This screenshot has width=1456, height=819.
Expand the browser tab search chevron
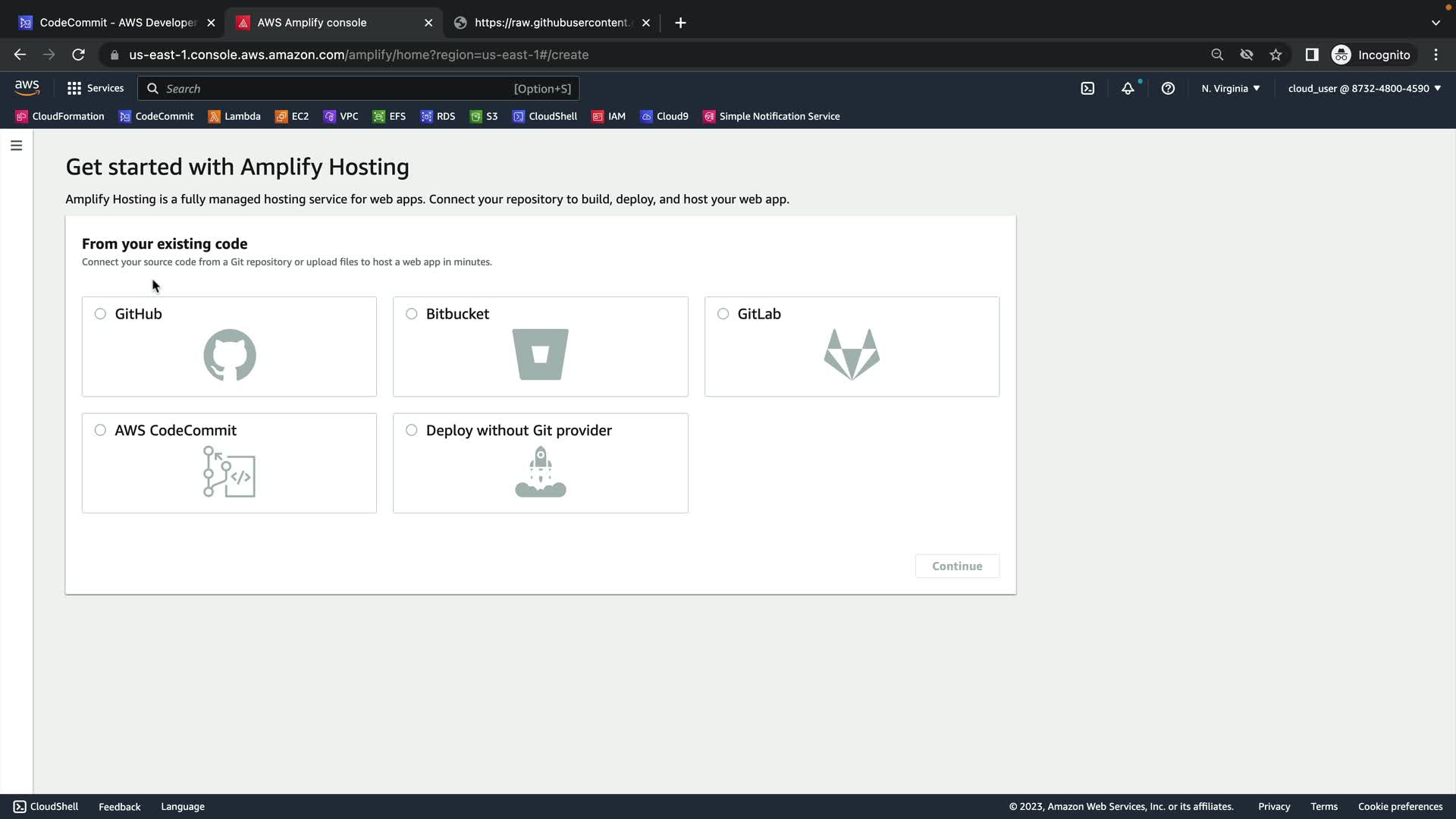1436,23
